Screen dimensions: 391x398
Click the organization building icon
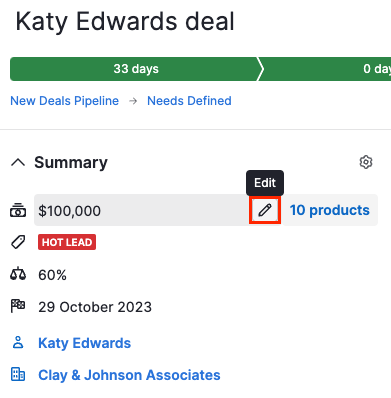pos(18,374)
